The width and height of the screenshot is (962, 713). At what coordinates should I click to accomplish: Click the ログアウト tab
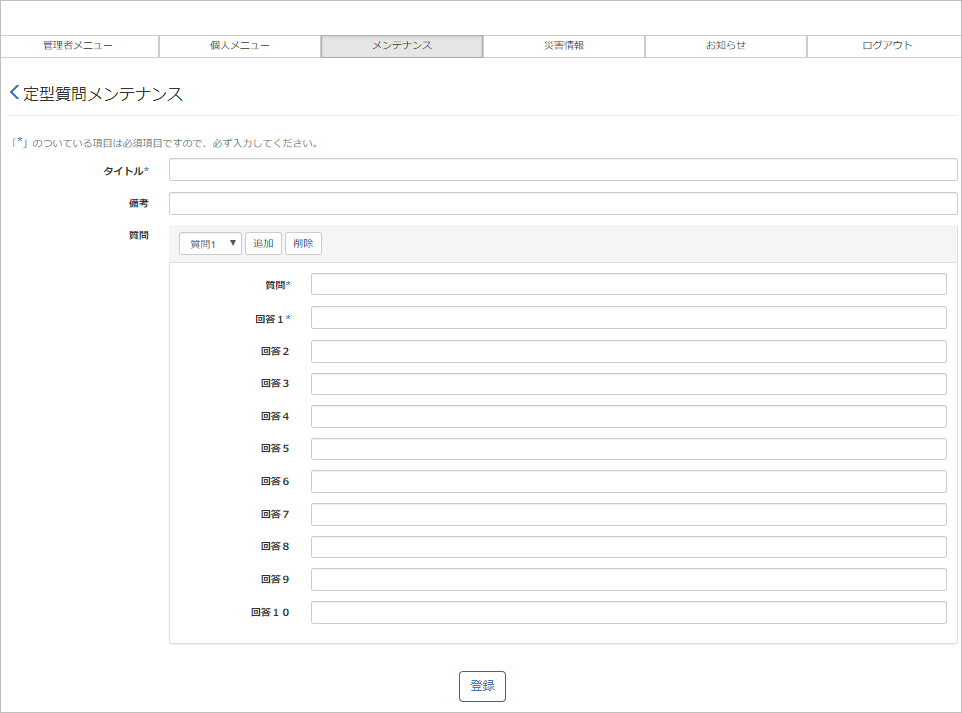[x=887, y=46]
